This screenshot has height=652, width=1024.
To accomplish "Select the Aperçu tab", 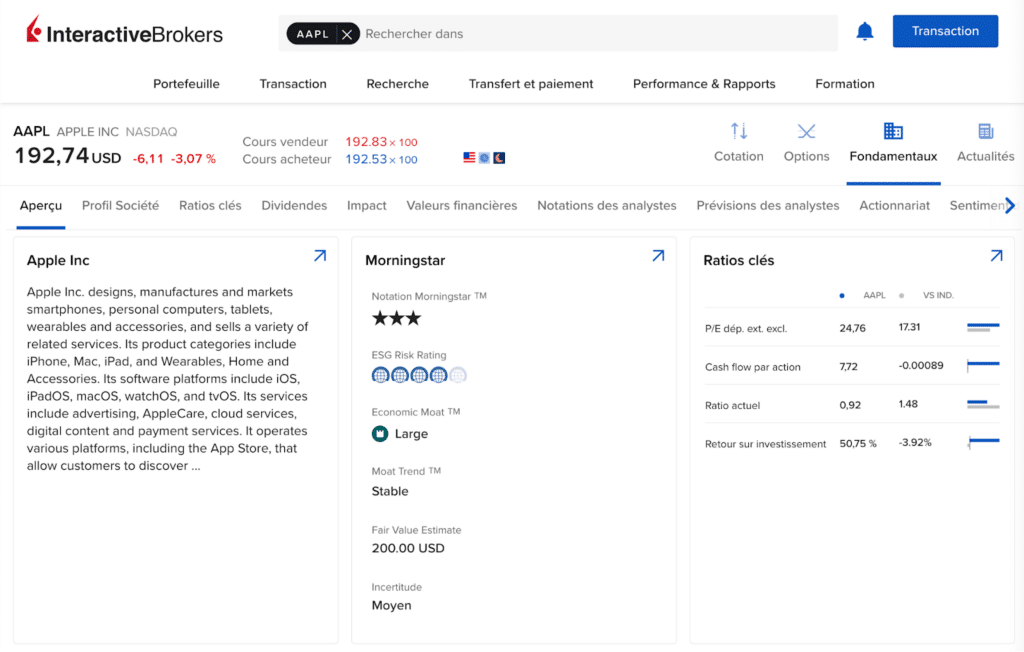I will click(x=40, y=206).
